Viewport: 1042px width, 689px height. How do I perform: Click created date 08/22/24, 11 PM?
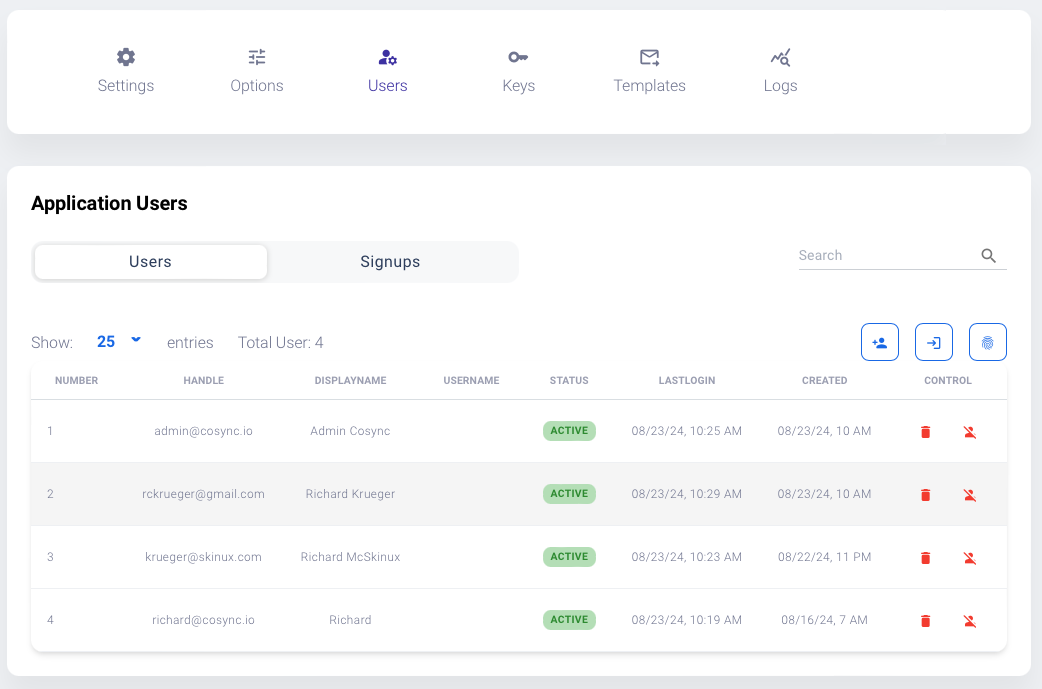point(824,557)
